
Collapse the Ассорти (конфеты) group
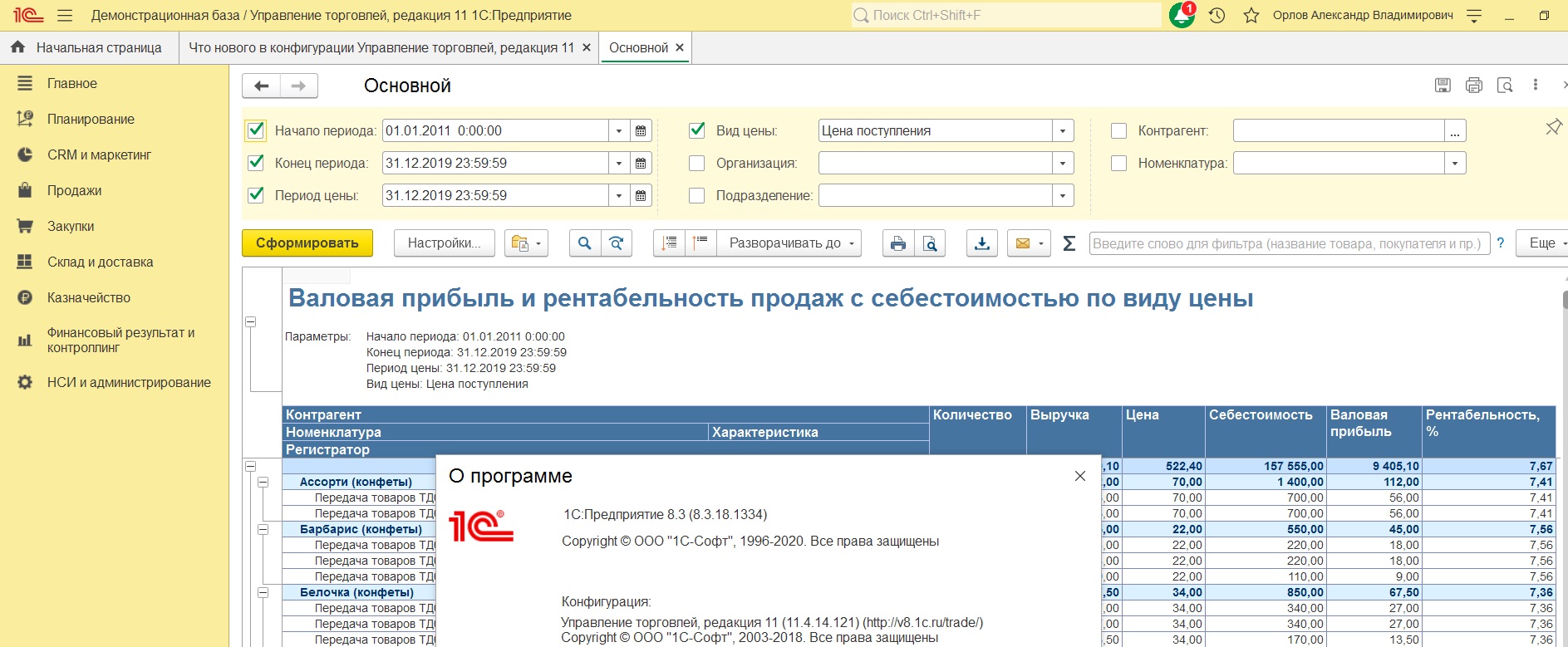[263, 482]
